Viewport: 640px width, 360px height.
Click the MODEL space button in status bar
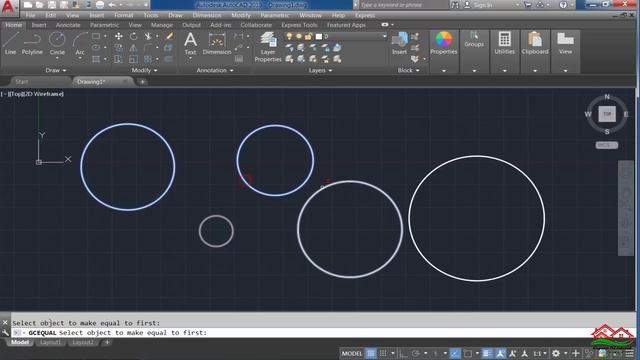pos(351,353)
